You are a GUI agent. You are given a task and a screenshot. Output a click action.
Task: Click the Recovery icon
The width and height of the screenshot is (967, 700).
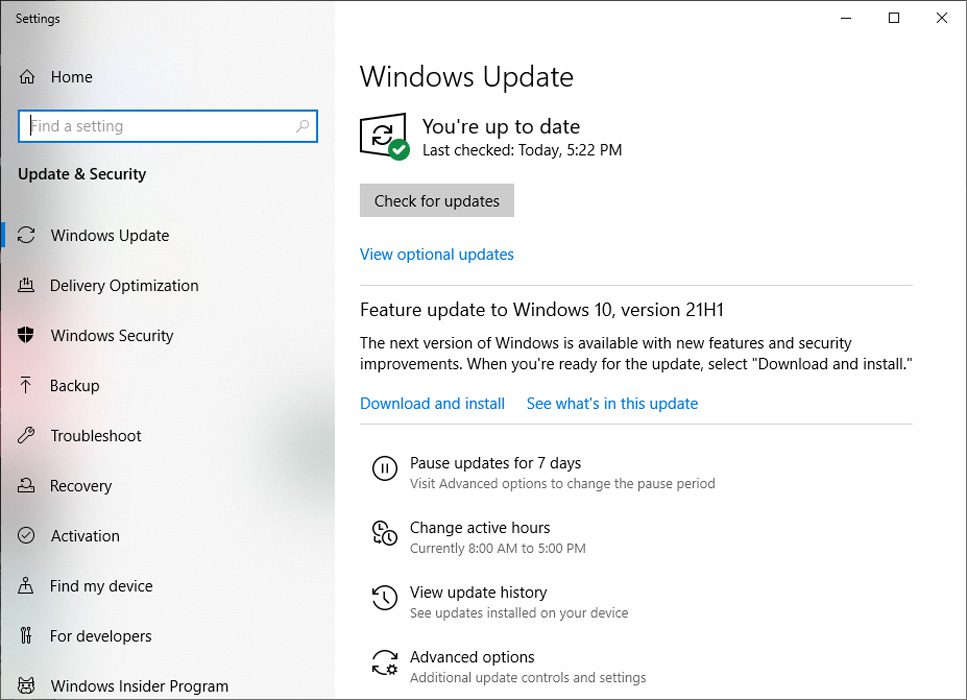26,485
